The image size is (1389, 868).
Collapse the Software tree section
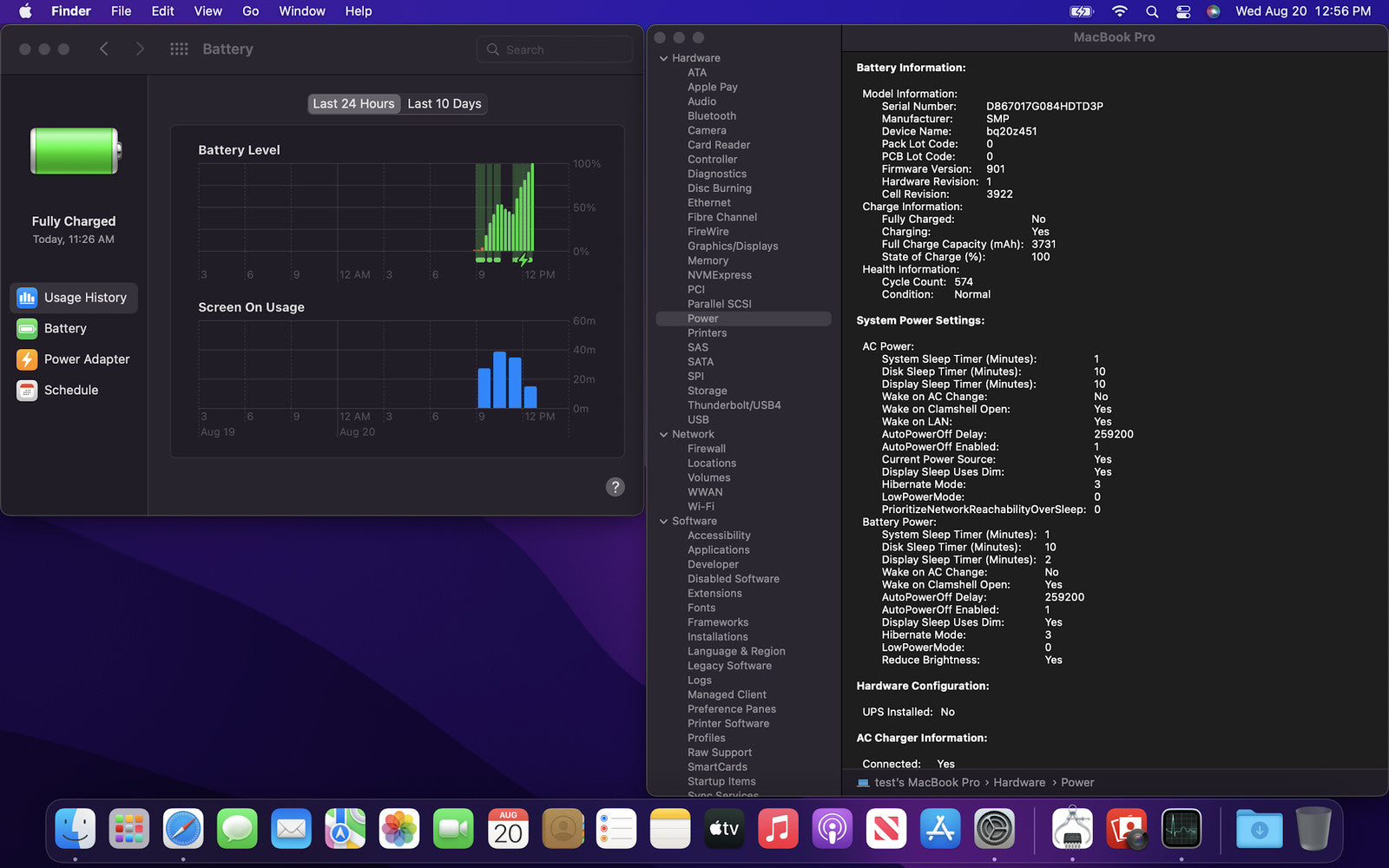click(x=664, y=522)
